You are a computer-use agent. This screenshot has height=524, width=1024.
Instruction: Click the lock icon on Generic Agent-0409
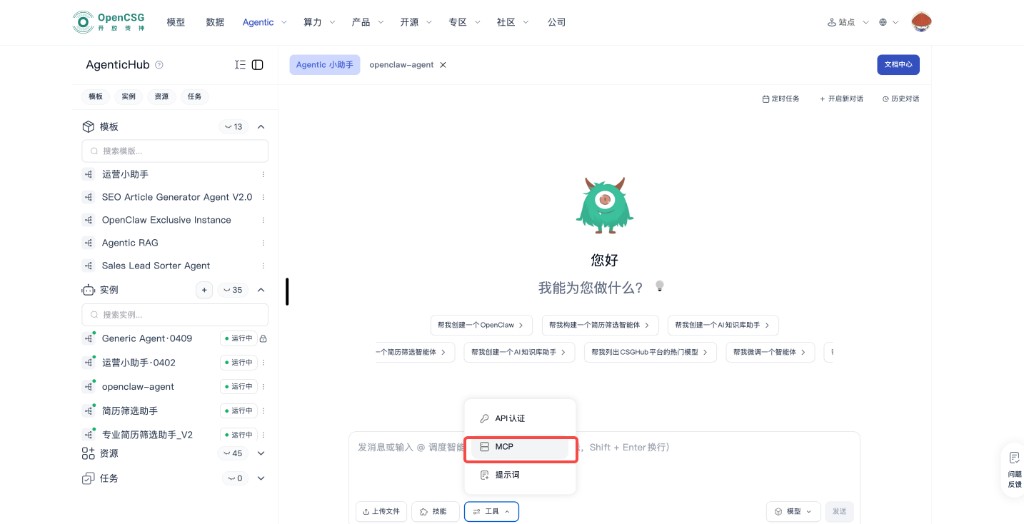tap(263, 339)
